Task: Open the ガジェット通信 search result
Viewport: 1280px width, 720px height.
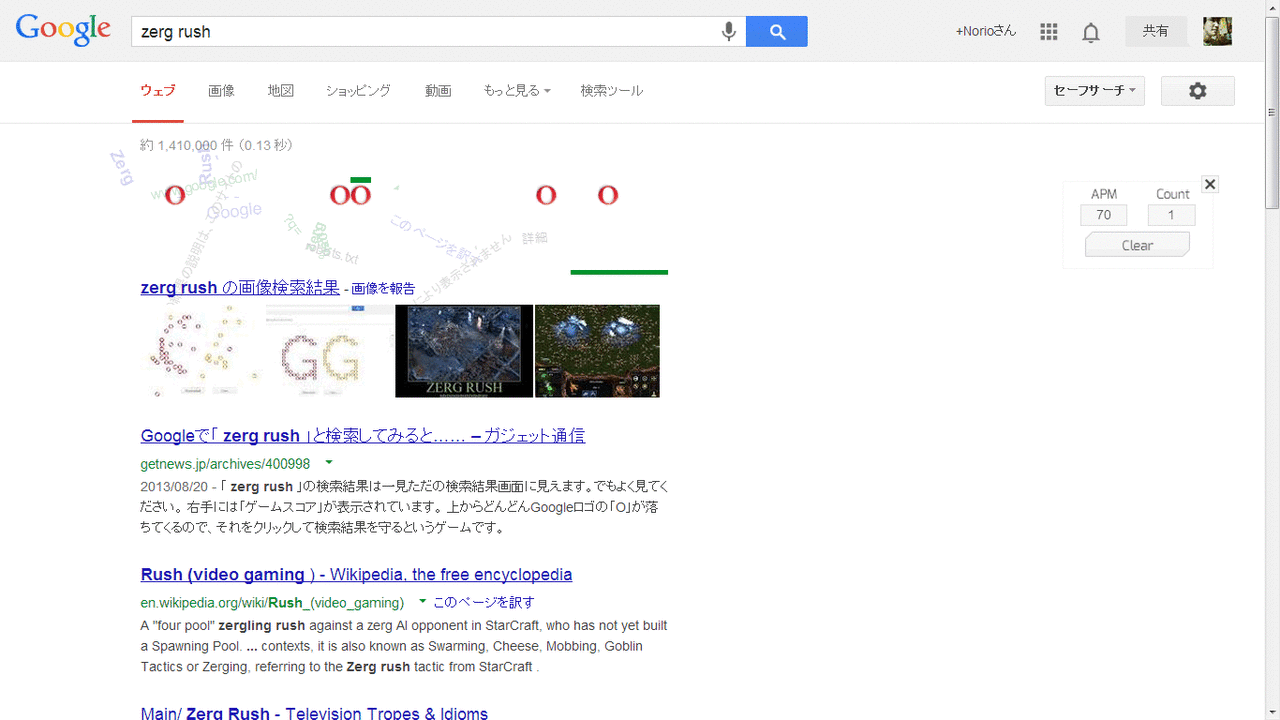Action: [363, 436]
